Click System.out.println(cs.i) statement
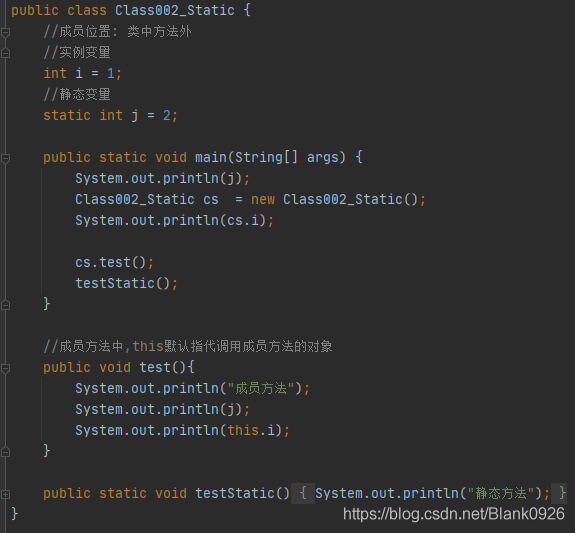575x533 pixels. (175, 220)
